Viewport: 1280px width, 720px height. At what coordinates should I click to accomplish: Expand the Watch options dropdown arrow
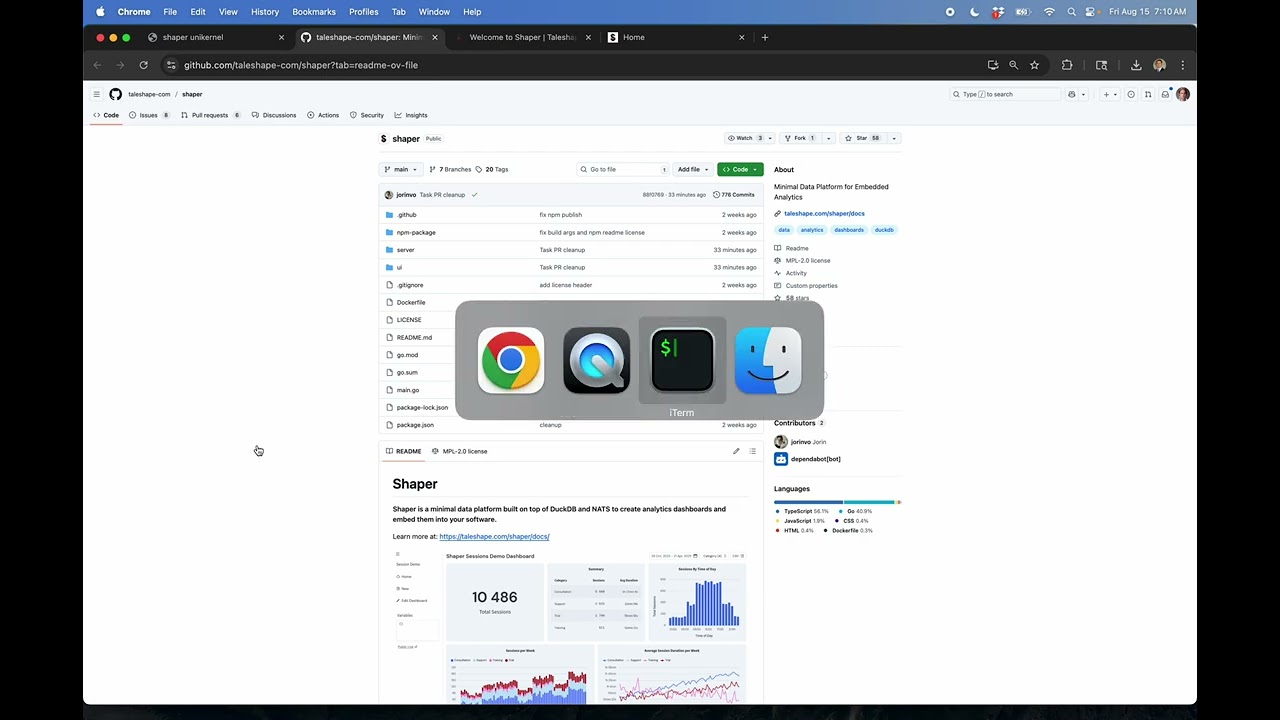[770, 138]
